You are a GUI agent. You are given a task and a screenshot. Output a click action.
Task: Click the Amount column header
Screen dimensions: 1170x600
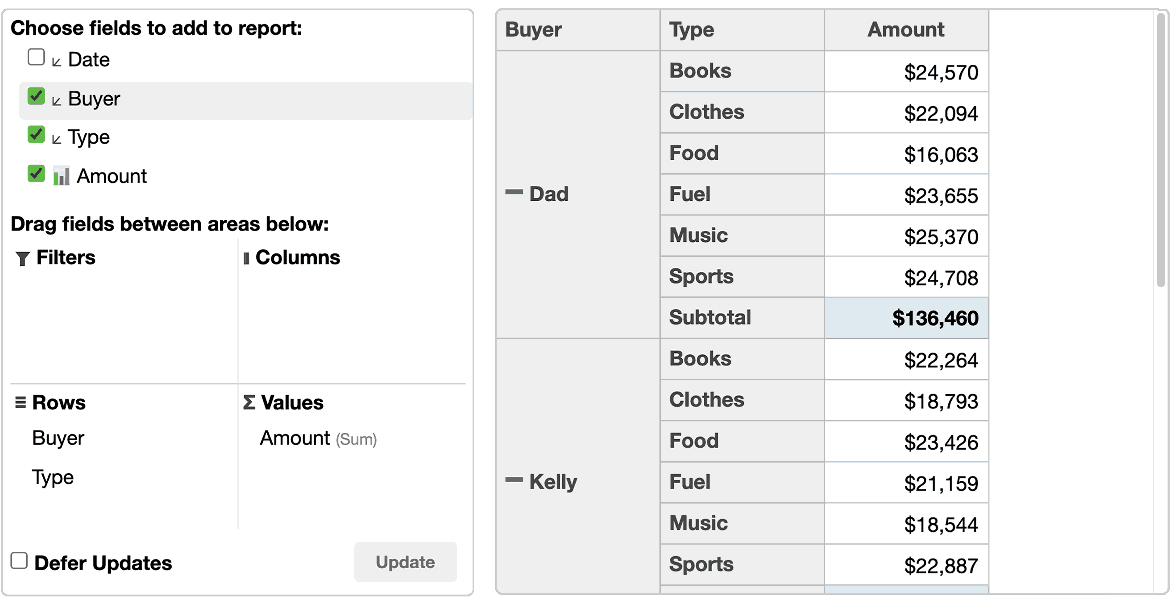pyautogui.click(x=906, y=30)
